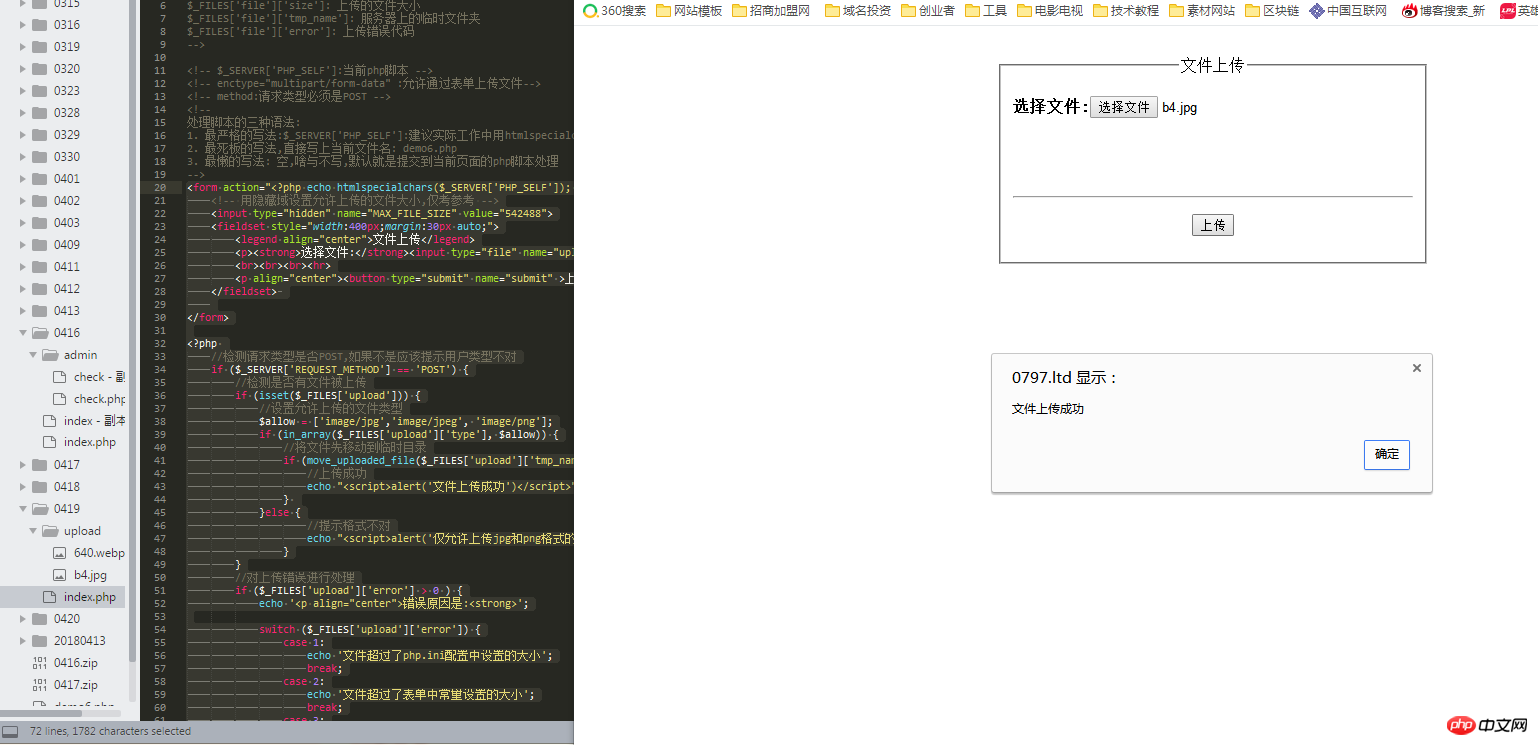Click the 0420 folder icon
Screen dimensions: 1538x745
click(40, 619)
